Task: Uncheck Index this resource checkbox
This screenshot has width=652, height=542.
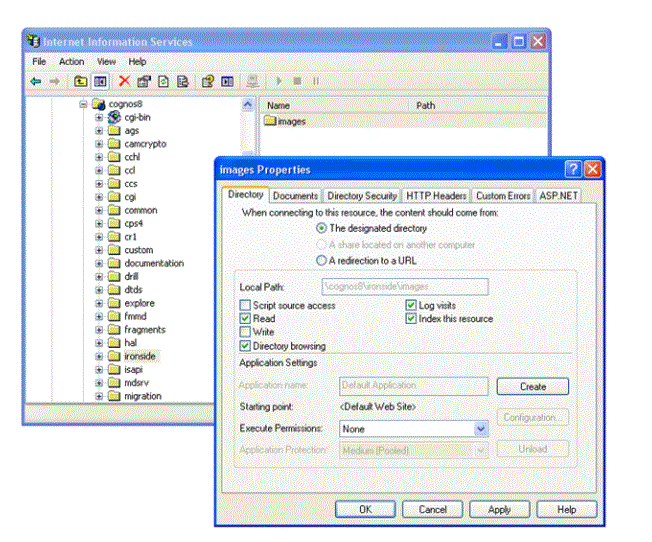Action: tap(411, 319)
